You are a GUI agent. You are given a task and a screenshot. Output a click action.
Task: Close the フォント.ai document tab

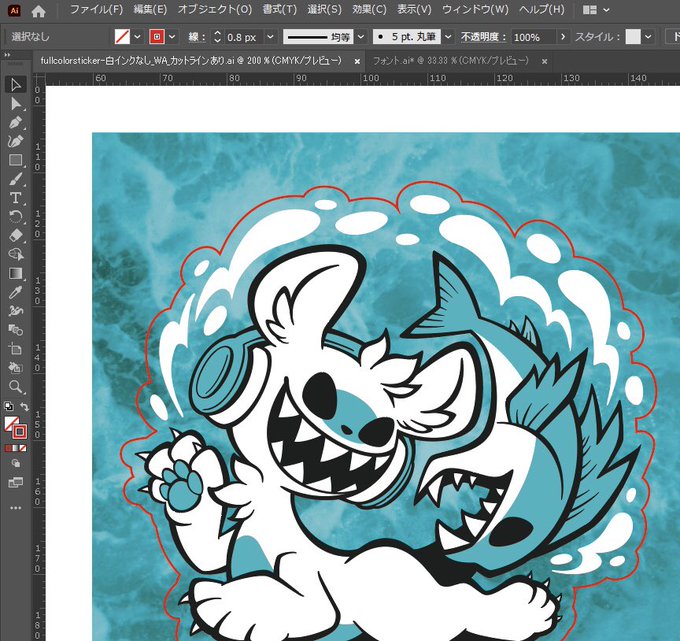[544, 62]
